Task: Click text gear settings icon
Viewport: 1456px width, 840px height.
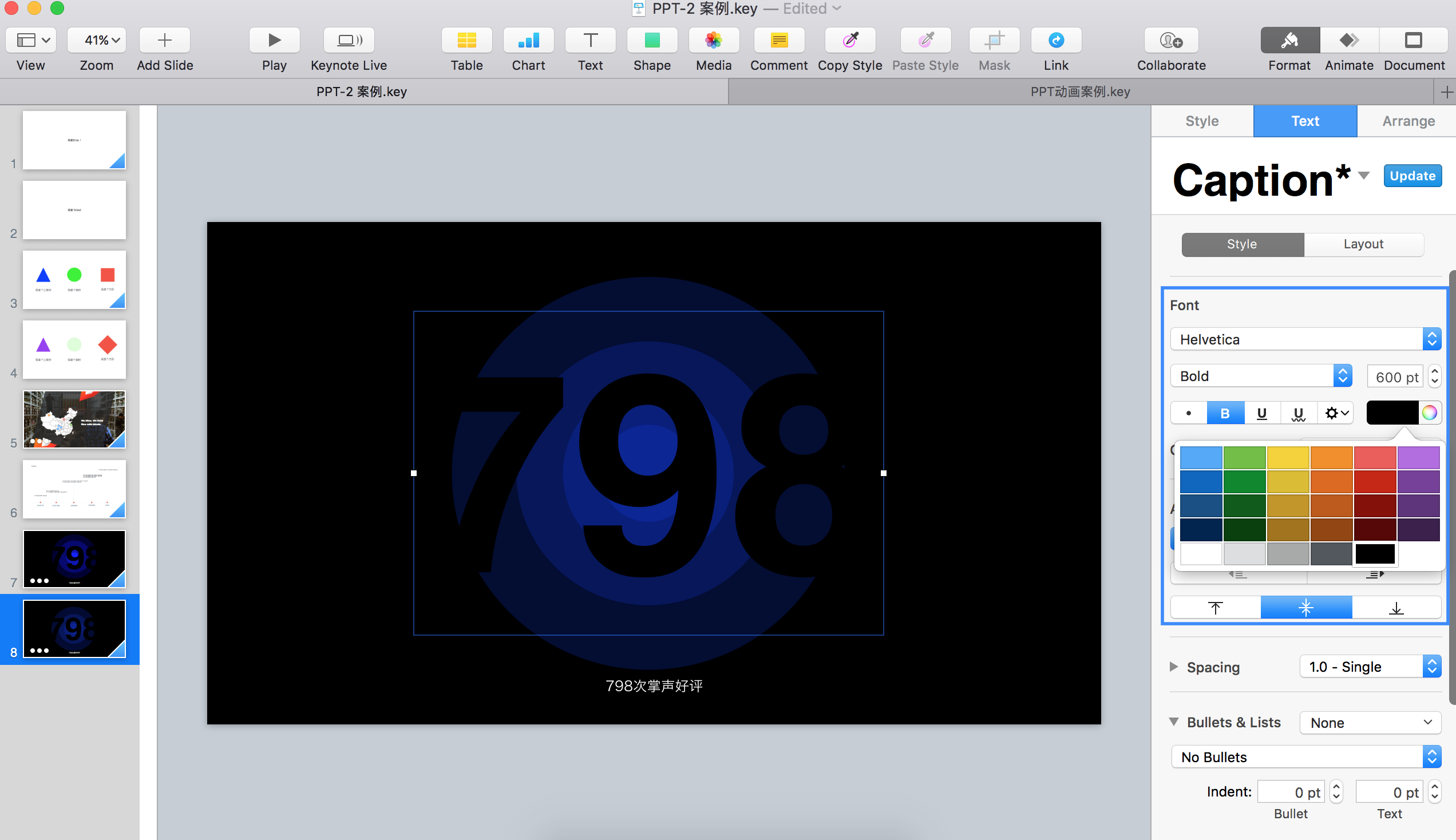Action: pos(1335,412)
